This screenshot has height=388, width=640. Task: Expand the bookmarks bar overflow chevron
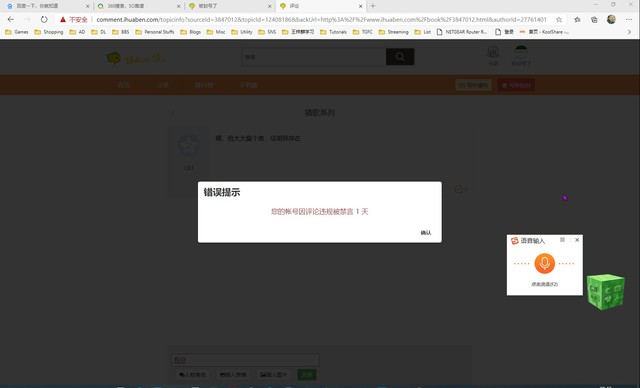pos(629,32)
